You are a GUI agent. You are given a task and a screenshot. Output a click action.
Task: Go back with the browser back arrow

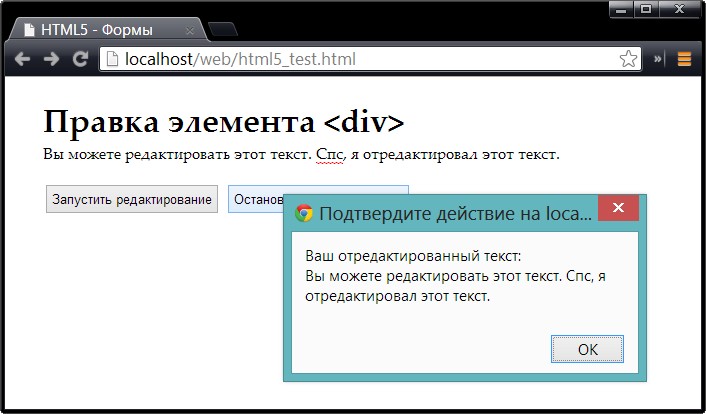point(23,59)
